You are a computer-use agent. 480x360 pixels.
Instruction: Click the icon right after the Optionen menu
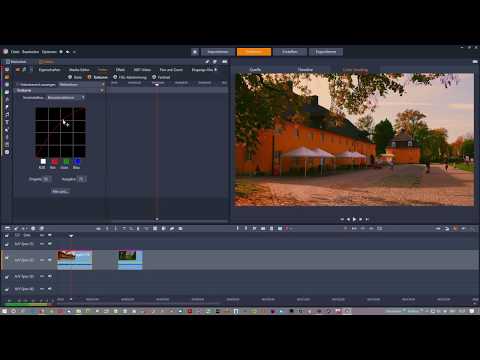[61, 52]
